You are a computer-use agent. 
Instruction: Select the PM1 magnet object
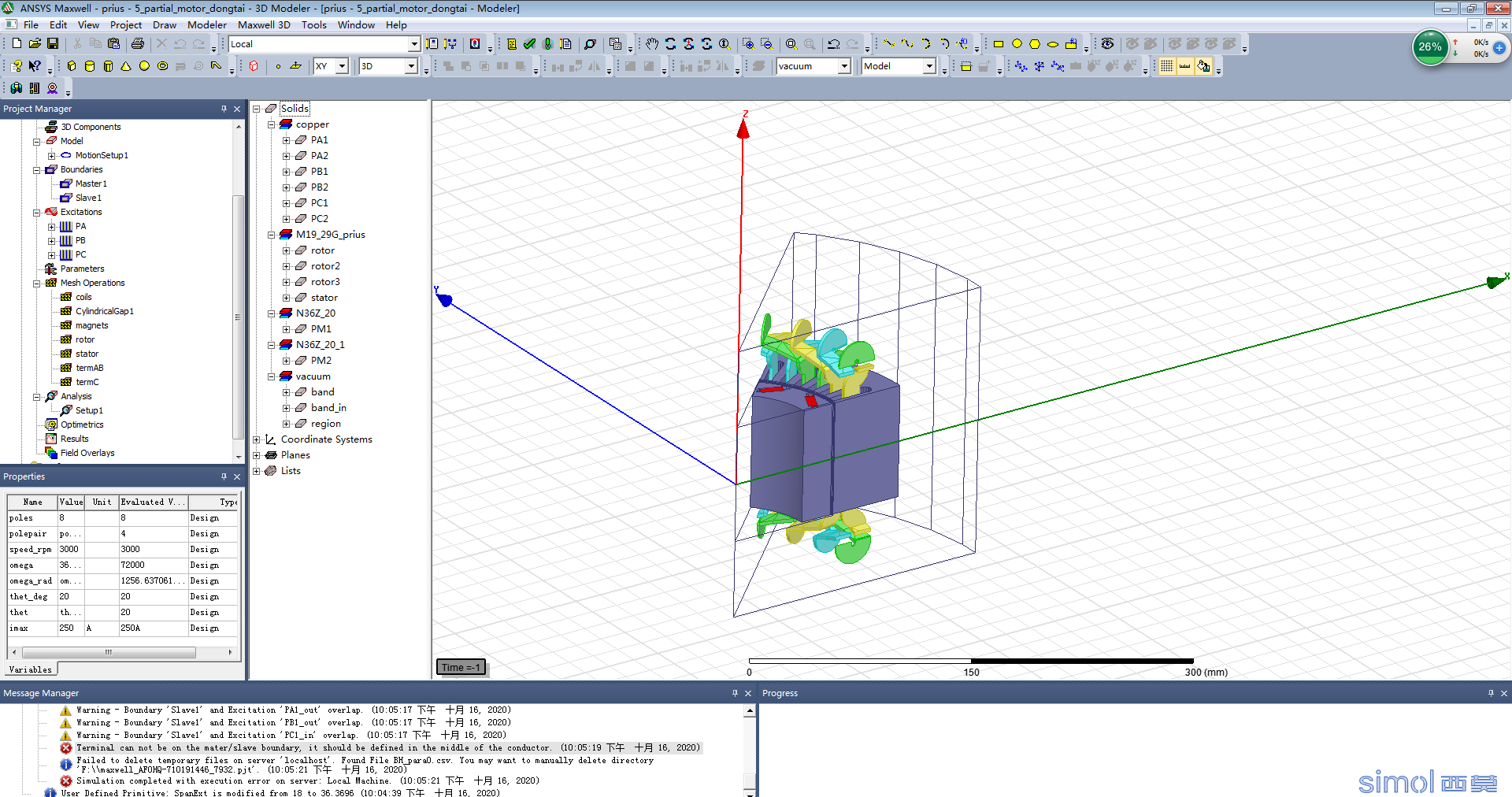(x=321, y=329)
